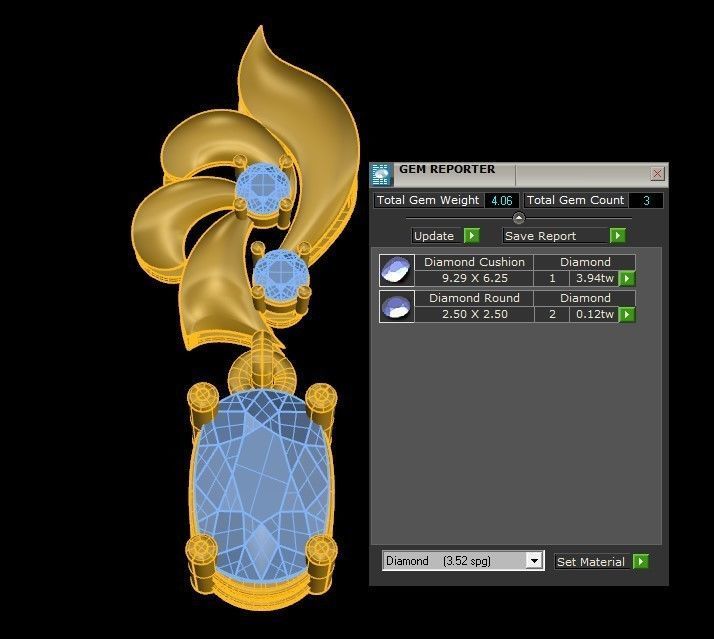This screenshot has width=714, height=639.
Task: Click the 3.94tw weight cell
Action: point(594,278)
